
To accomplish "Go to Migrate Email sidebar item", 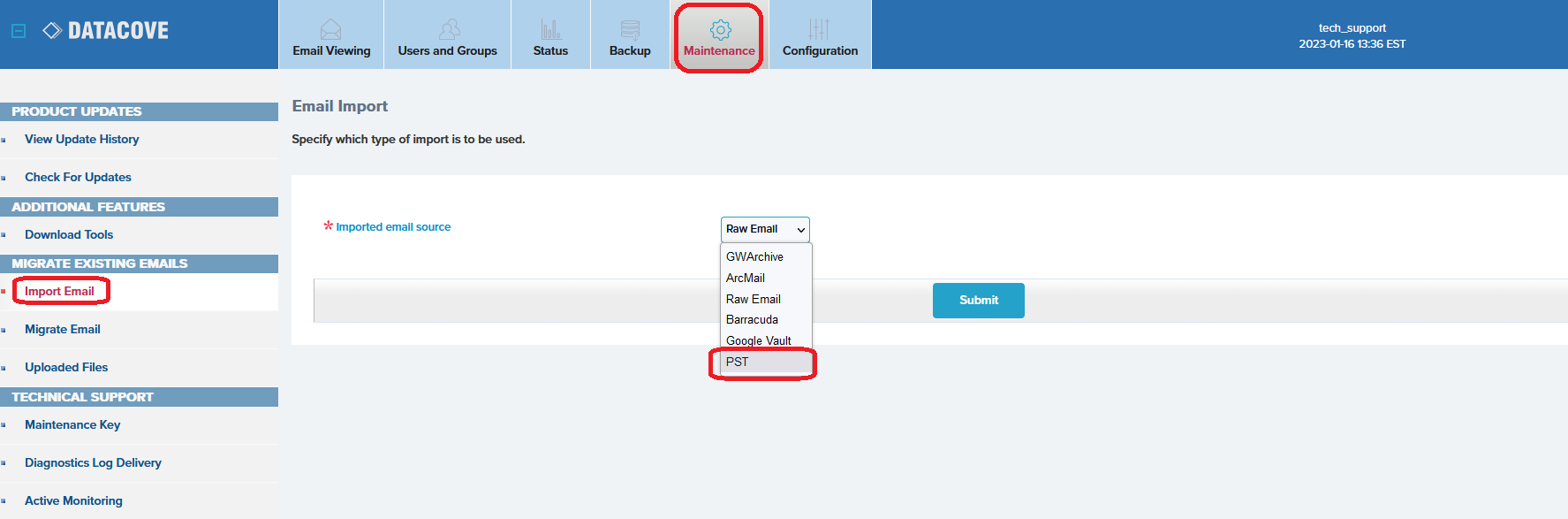I will click(x=63, y=329).
